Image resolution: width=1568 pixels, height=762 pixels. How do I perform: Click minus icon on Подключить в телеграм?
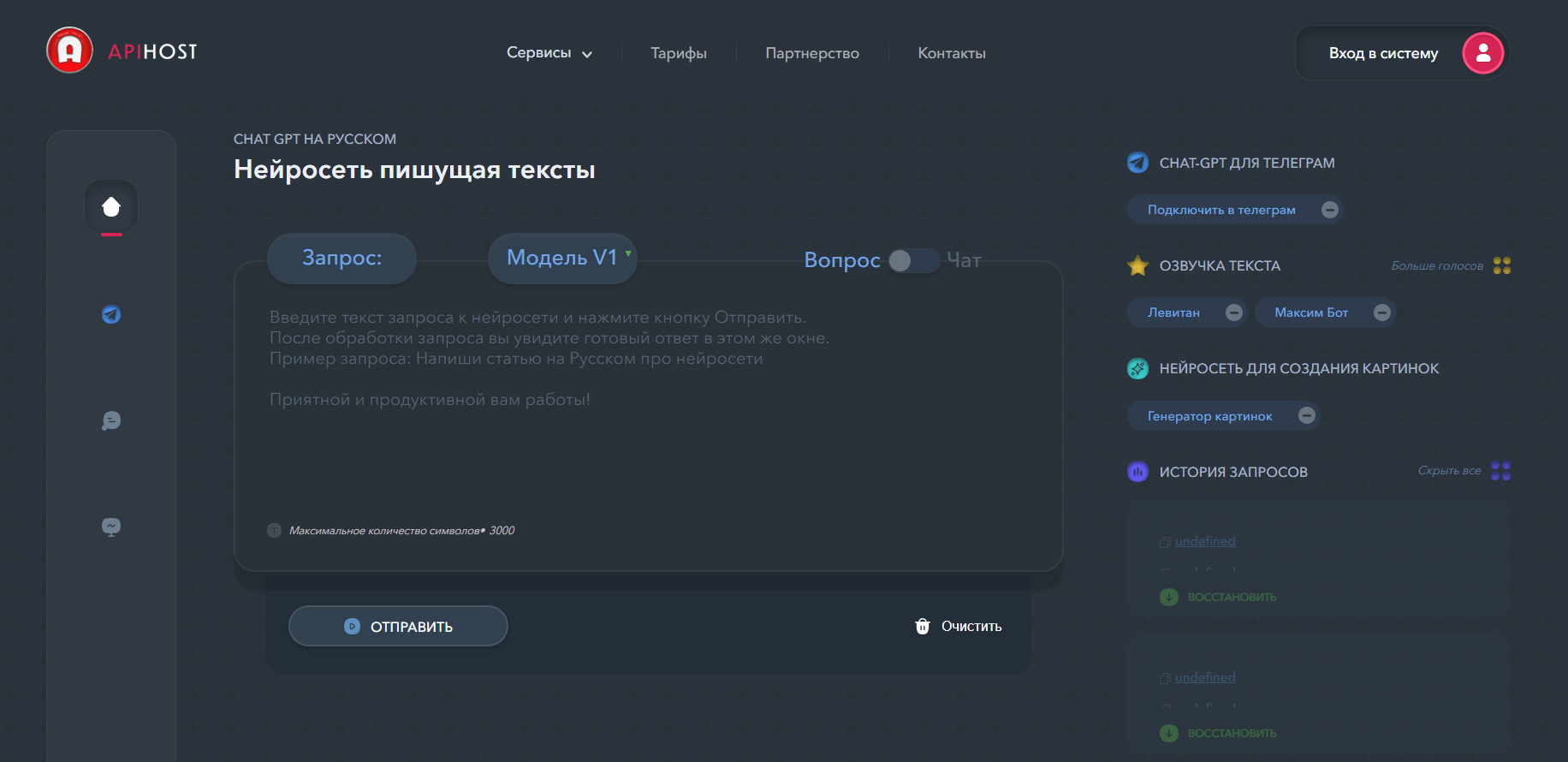pos(1329,210)
